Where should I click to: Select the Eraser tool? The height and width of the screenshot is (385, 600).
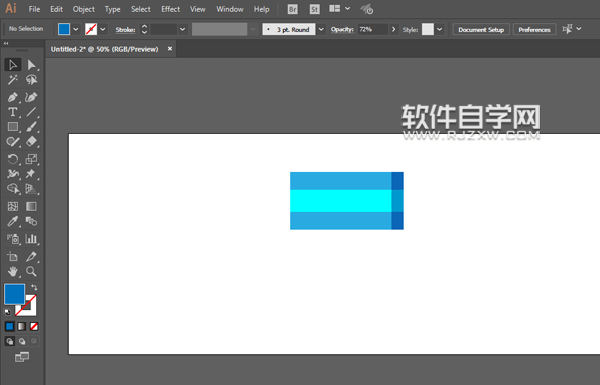point(31,141)
